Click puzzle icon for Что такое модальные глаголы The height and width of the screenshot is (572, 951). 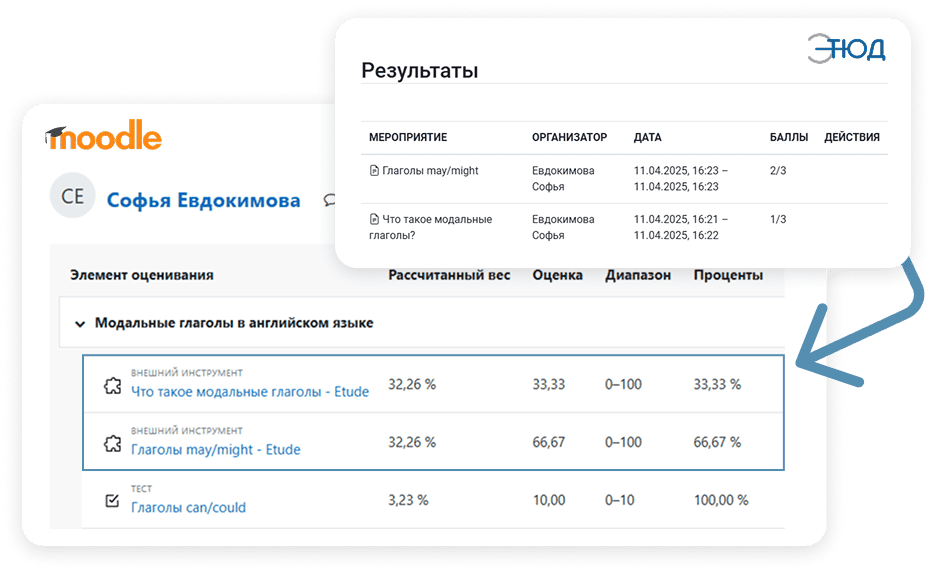[x=113, y=384]
